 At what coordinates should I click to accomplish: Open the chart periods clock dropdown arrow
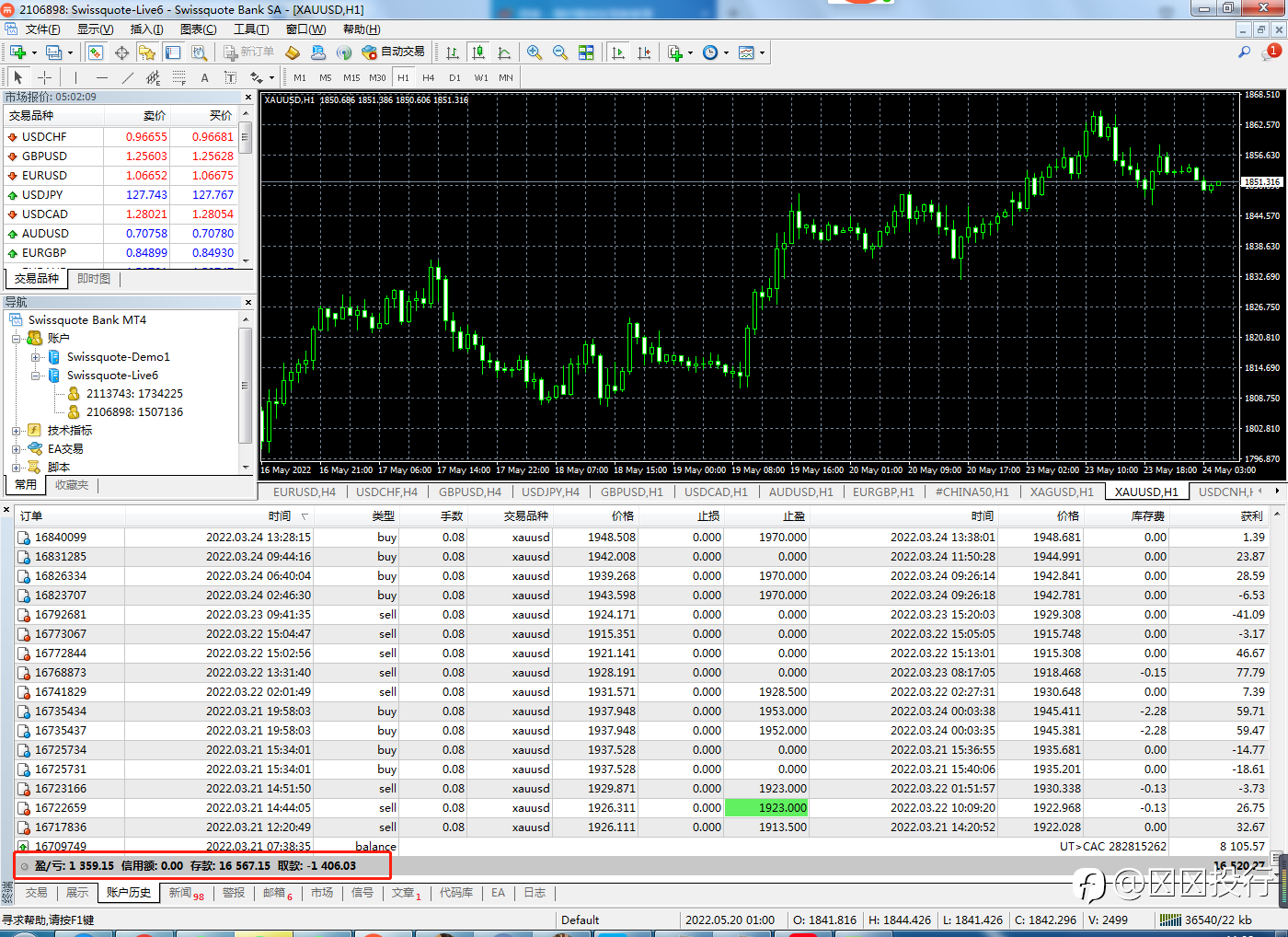(726, 52)
